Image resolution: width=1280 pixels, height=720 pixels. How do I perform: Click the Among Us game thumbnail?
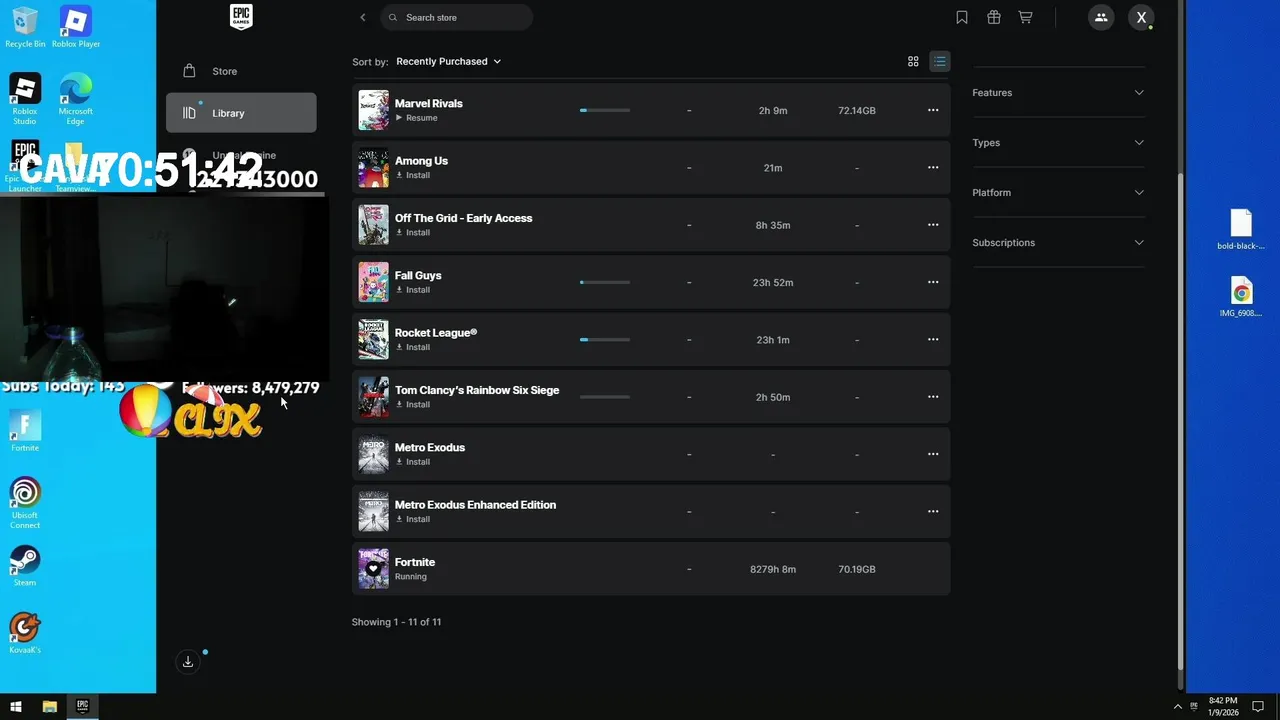[x=373, y=168]
